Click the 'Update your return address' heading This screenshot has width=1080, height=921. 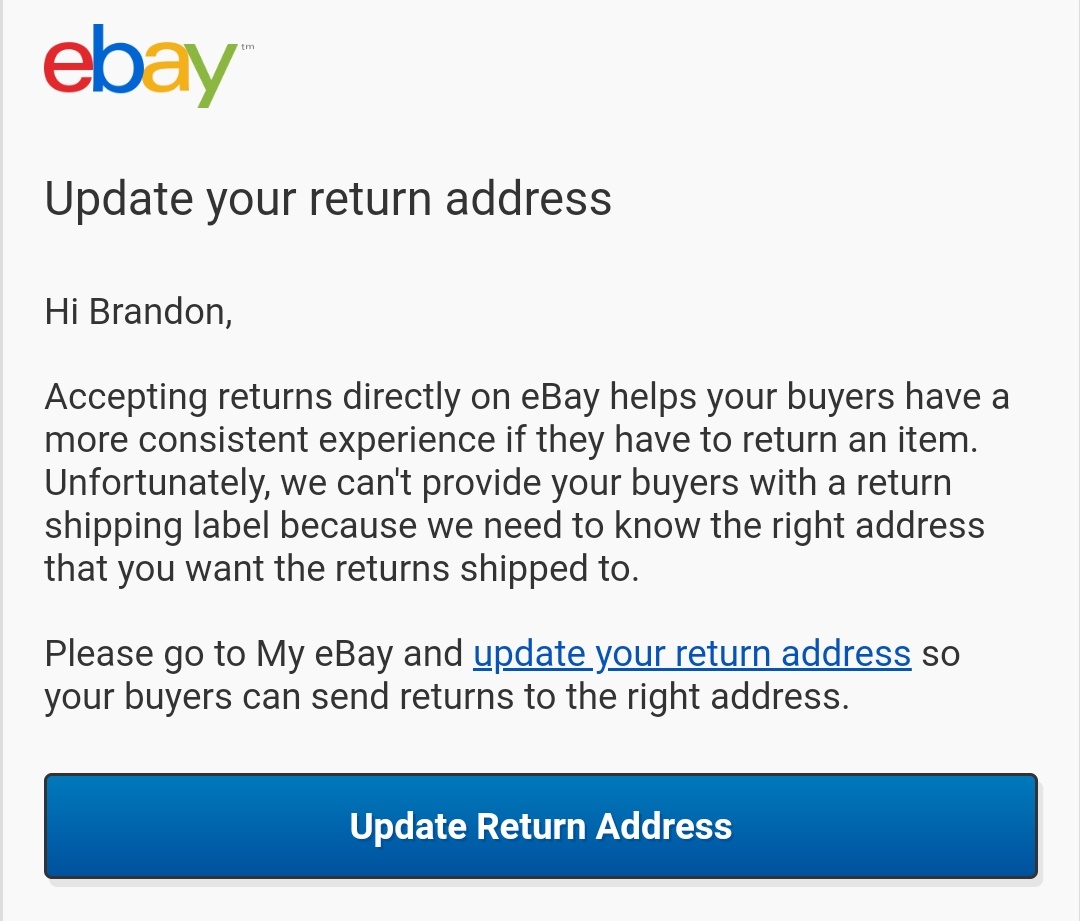(328, 199)
